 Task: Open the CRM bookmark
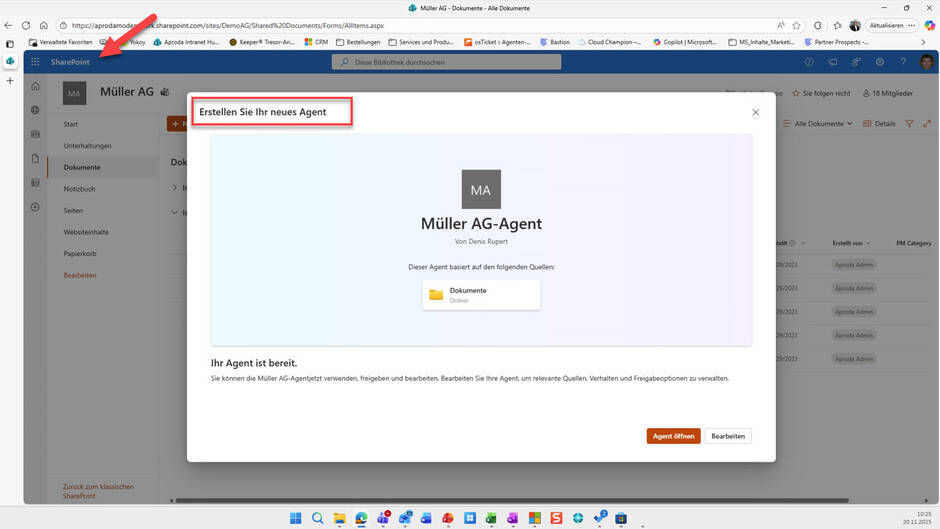pos(317,42)
